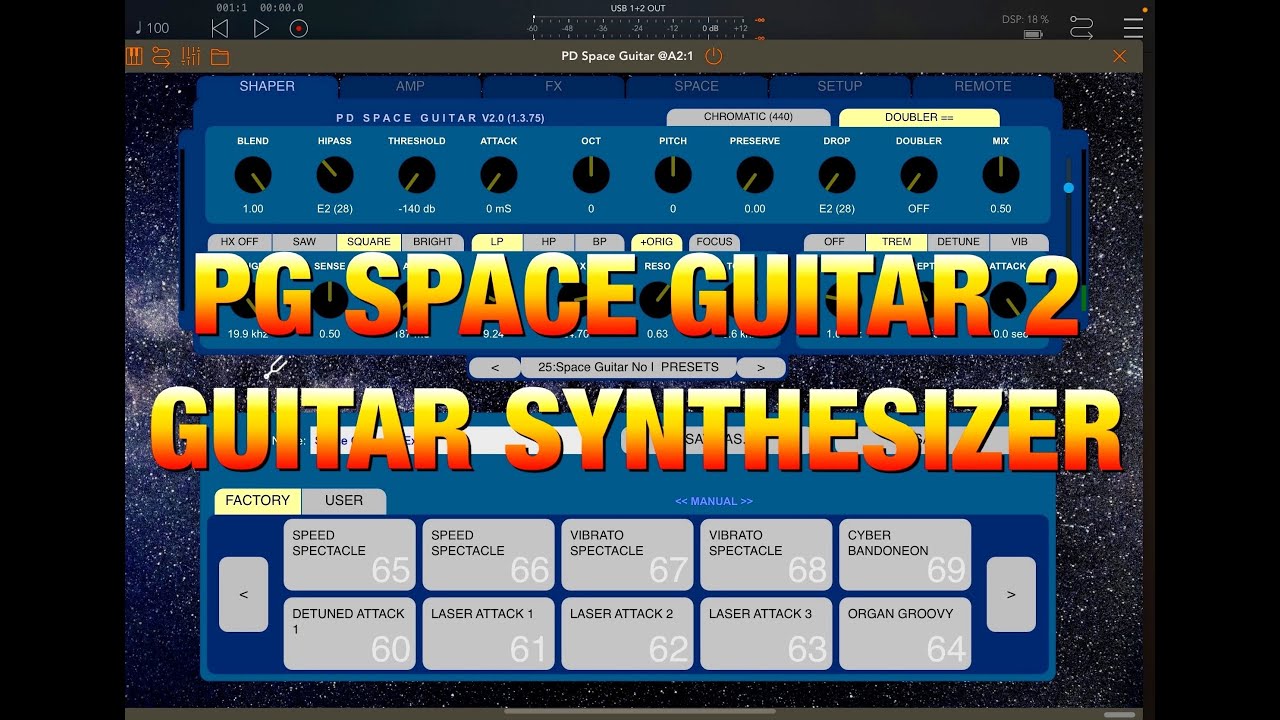Click the OCT knob
The width and height of the screenshot is (1280, 720).
pyautogui.click(x=591, y=175)
